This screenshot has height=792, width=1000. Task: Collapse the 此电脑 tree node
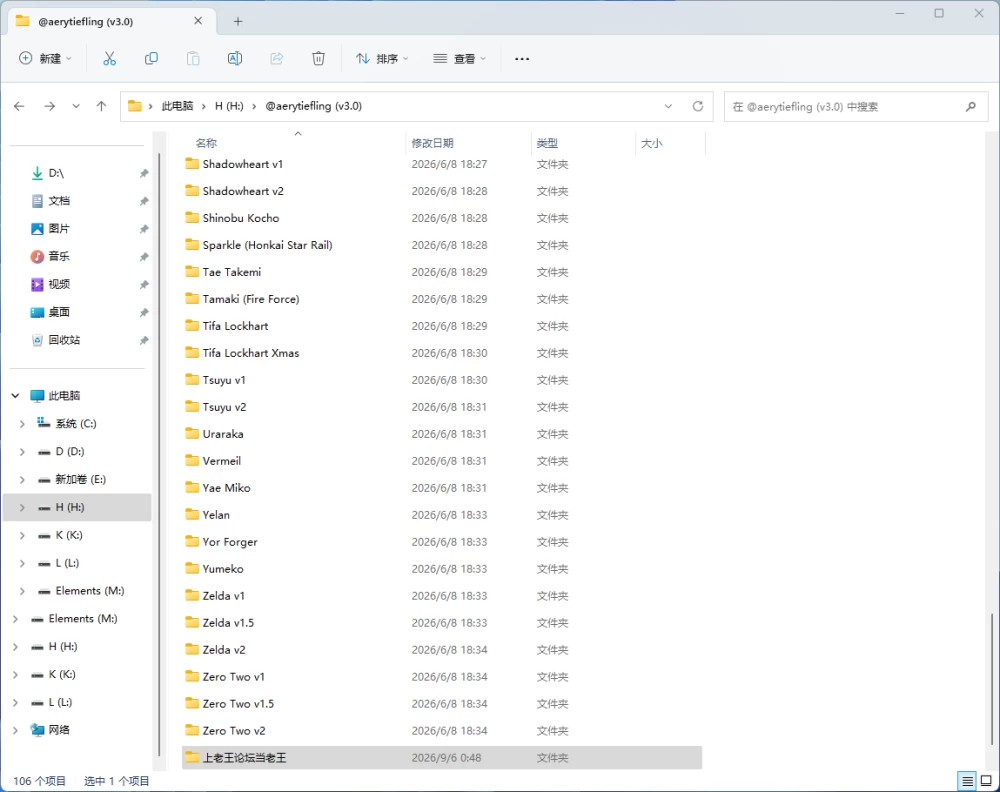[15, 396]
